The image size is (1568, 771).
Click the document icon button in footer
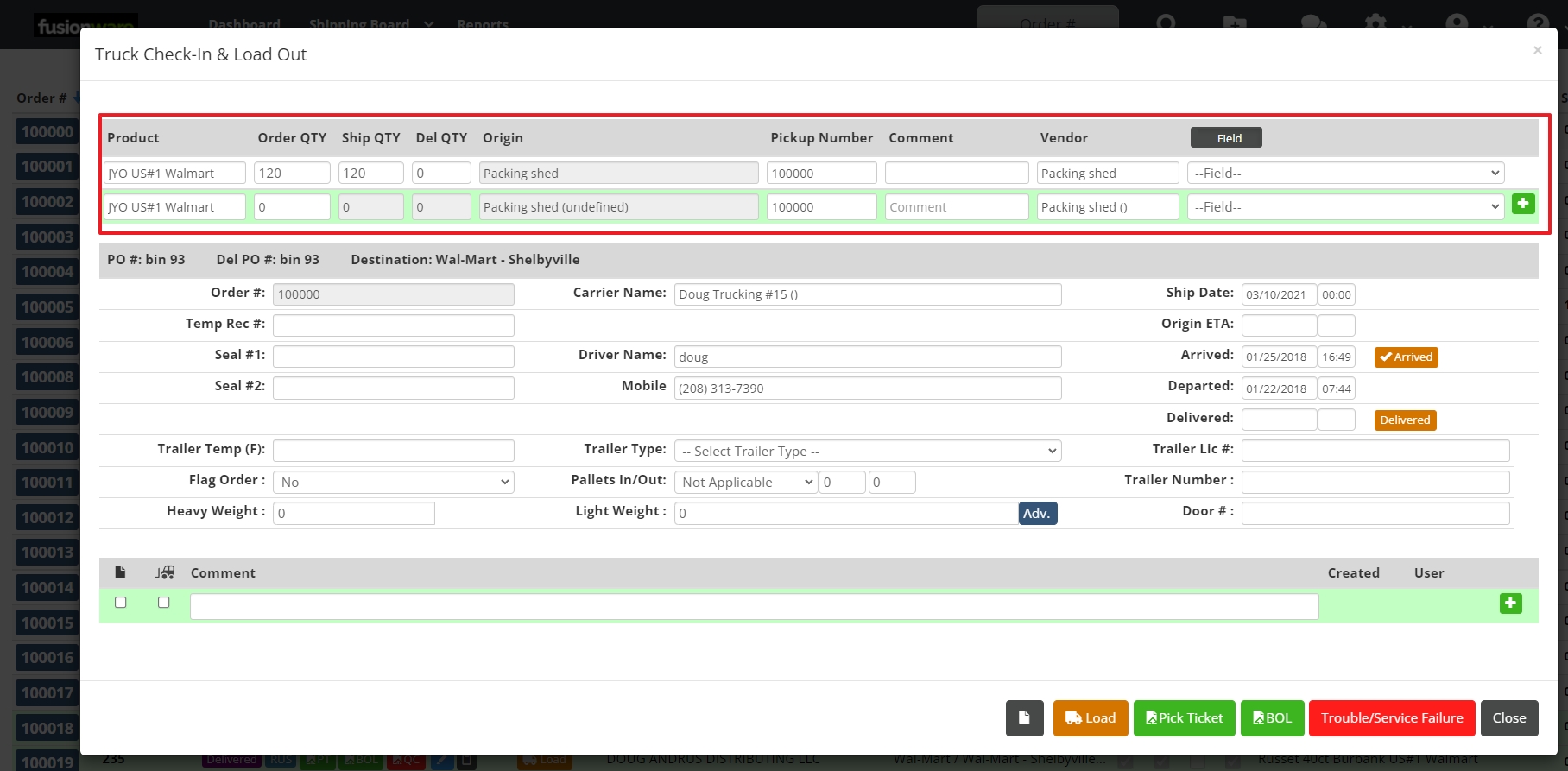(x=1024, y=718)
